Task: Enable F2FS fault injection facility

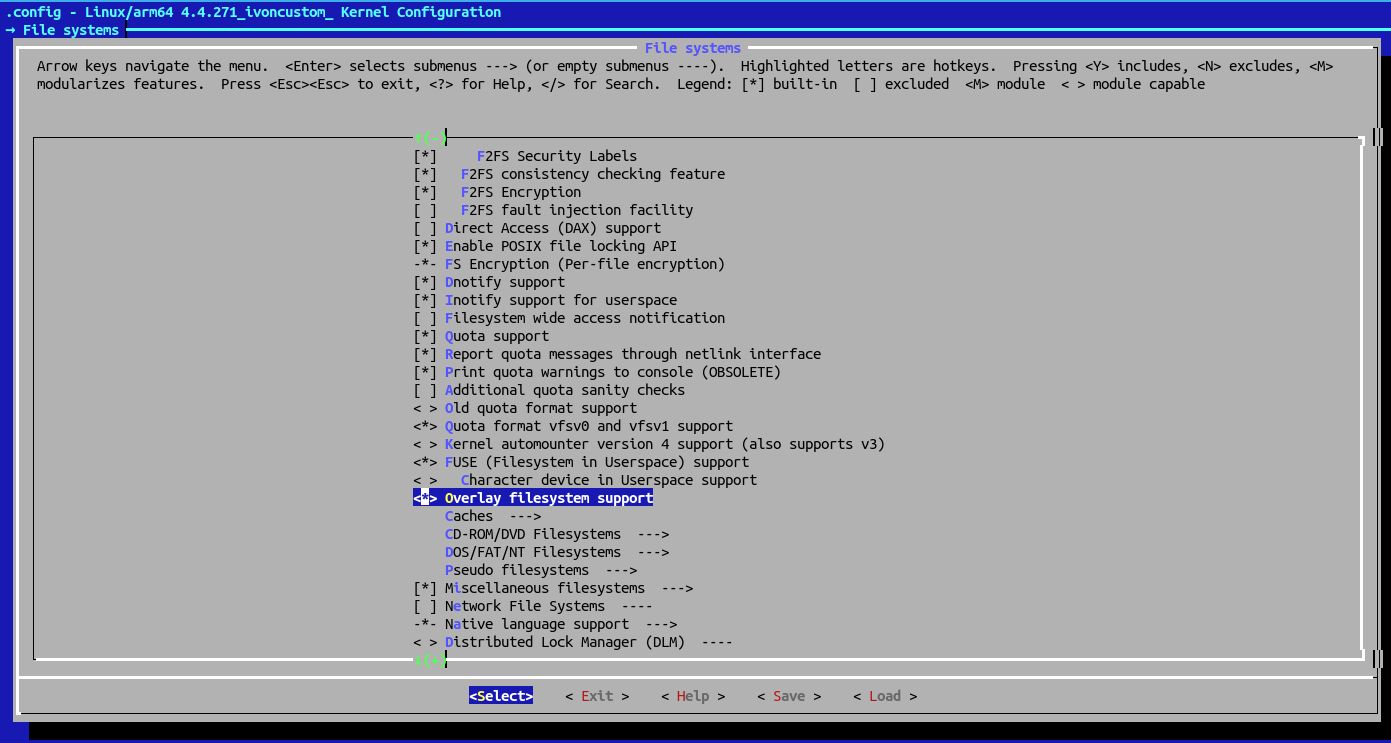Action: (x=426, y=210)
